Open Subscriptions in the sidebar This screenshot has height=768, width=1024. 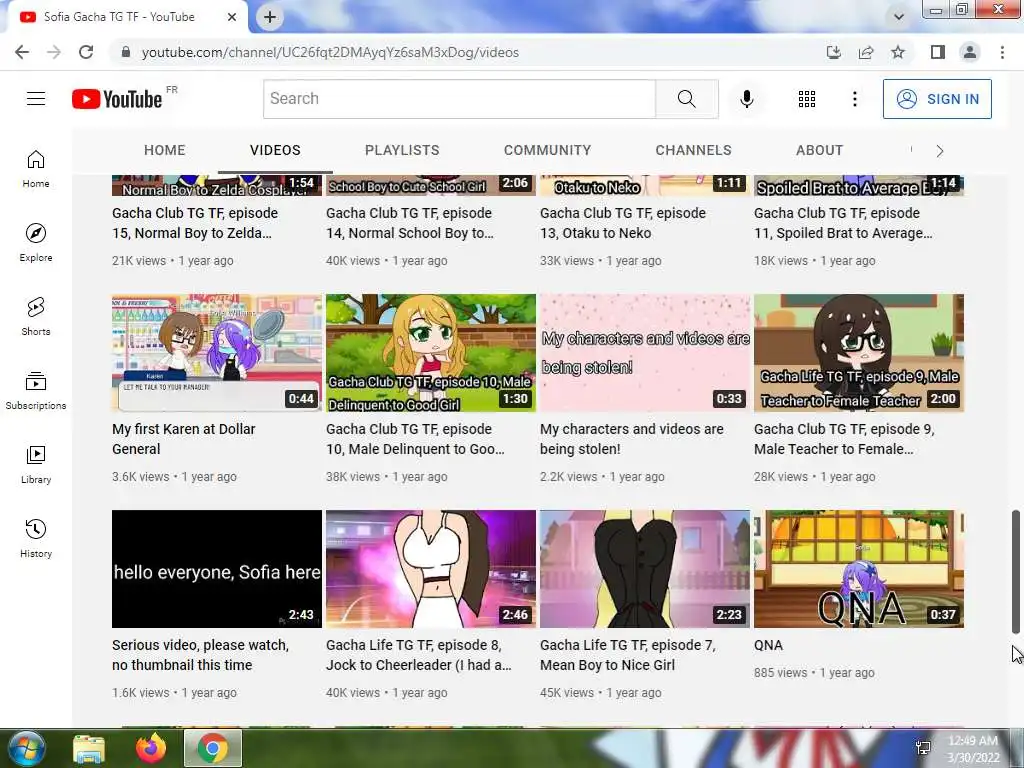[36, 390]
